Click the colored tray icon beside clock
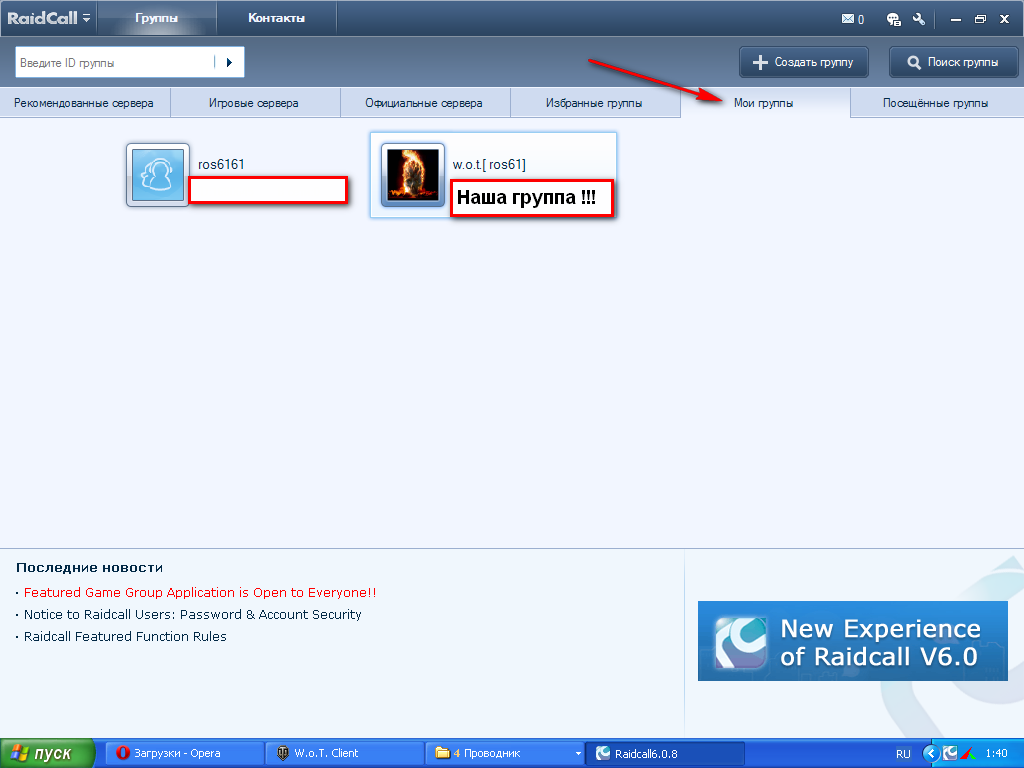The width and height of the screenshot is (1024, 768). pyautogui.click(x=968, y=754)
